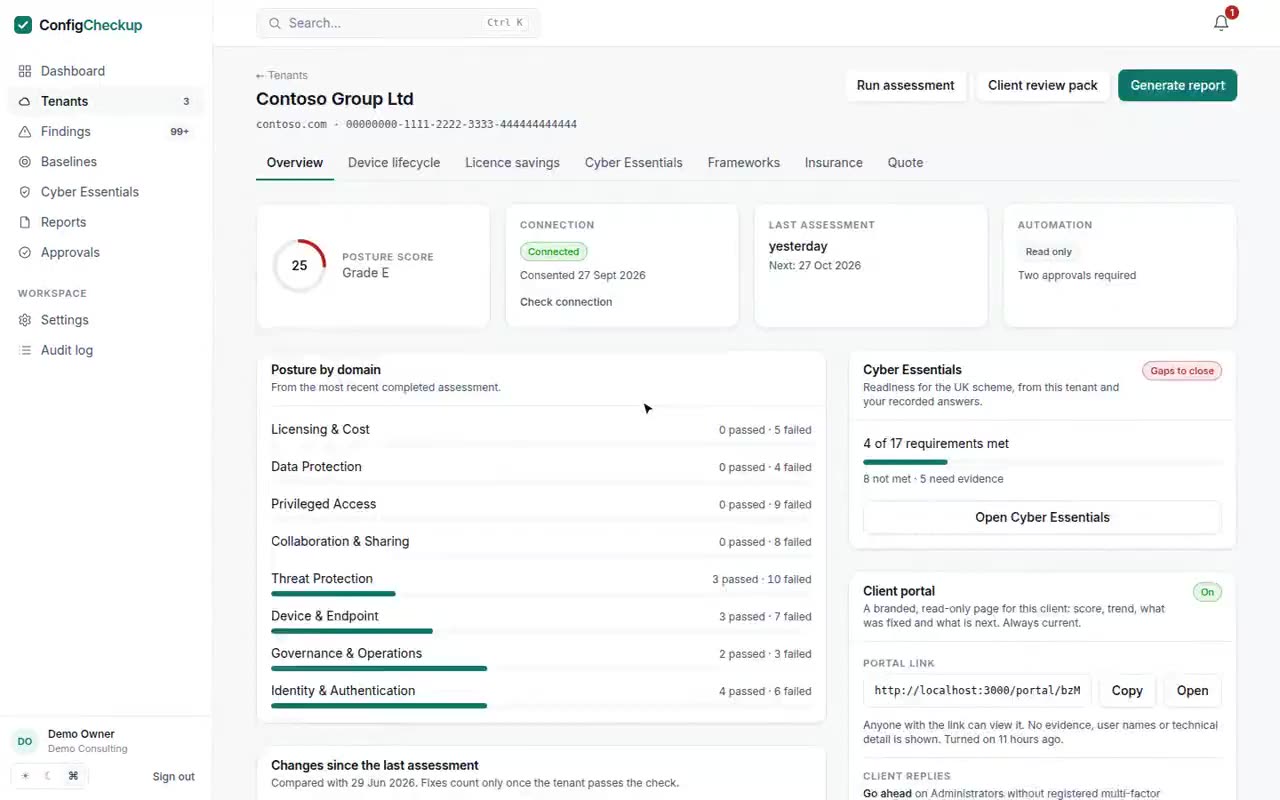Click the Read only automation badge
Image resolution: width=1280 pixels, height=800 pixels.
tap(1048, 252)
